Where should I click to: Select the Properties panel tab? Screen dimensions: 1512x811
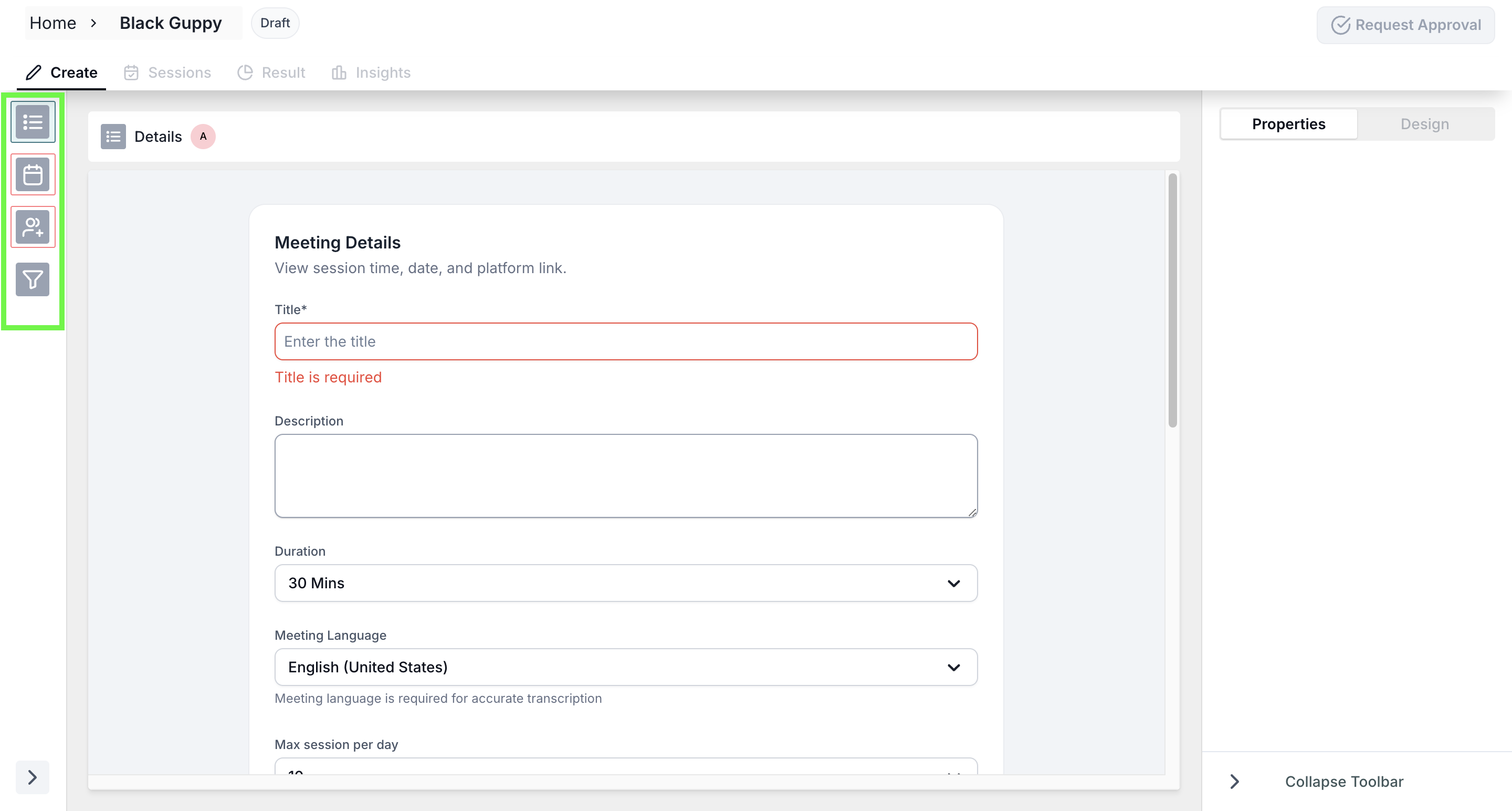click(1289, 124)
